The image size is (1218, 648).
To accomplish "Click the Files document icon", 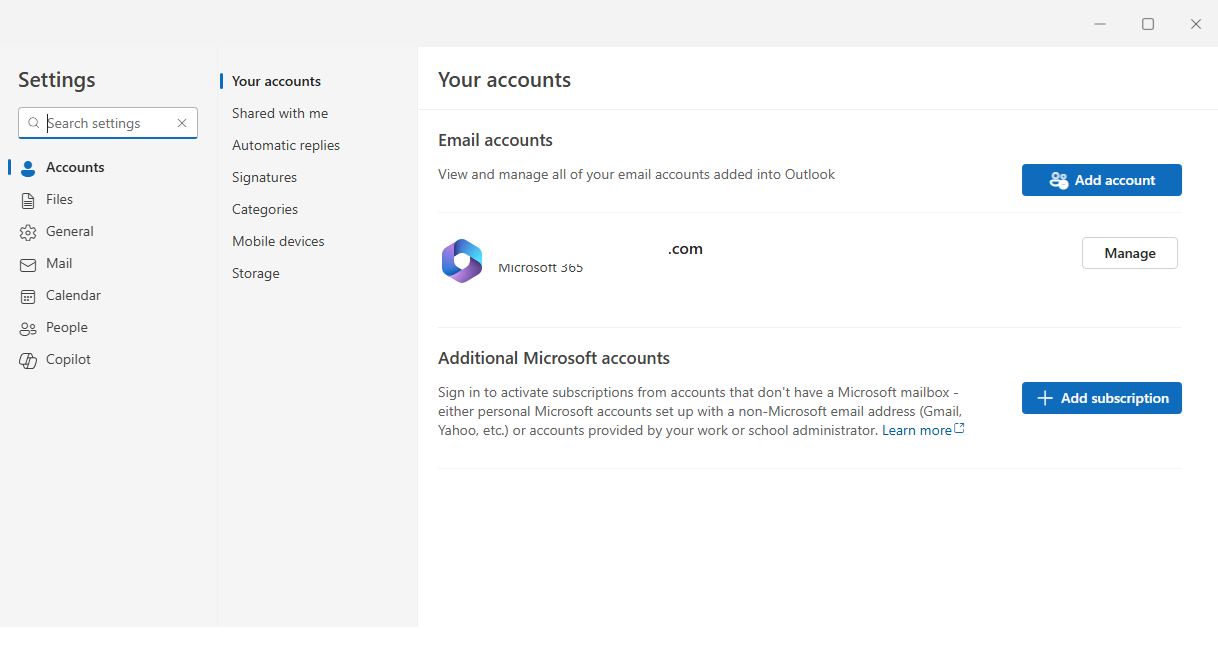I will [28, 200].
